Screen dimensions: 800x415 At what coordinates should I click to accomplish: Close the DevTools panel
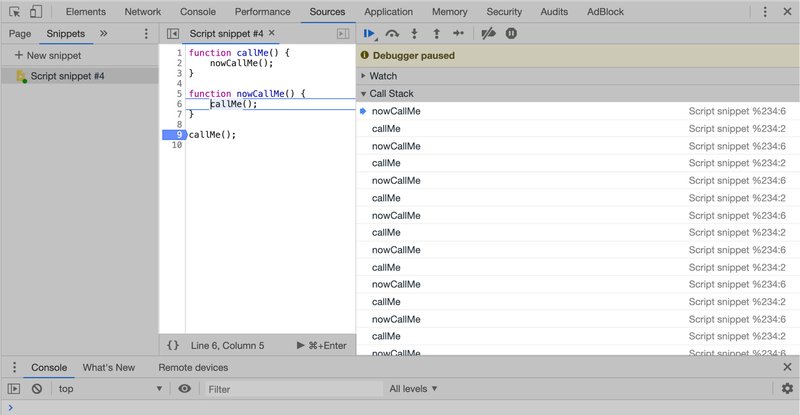coord(787,11)
